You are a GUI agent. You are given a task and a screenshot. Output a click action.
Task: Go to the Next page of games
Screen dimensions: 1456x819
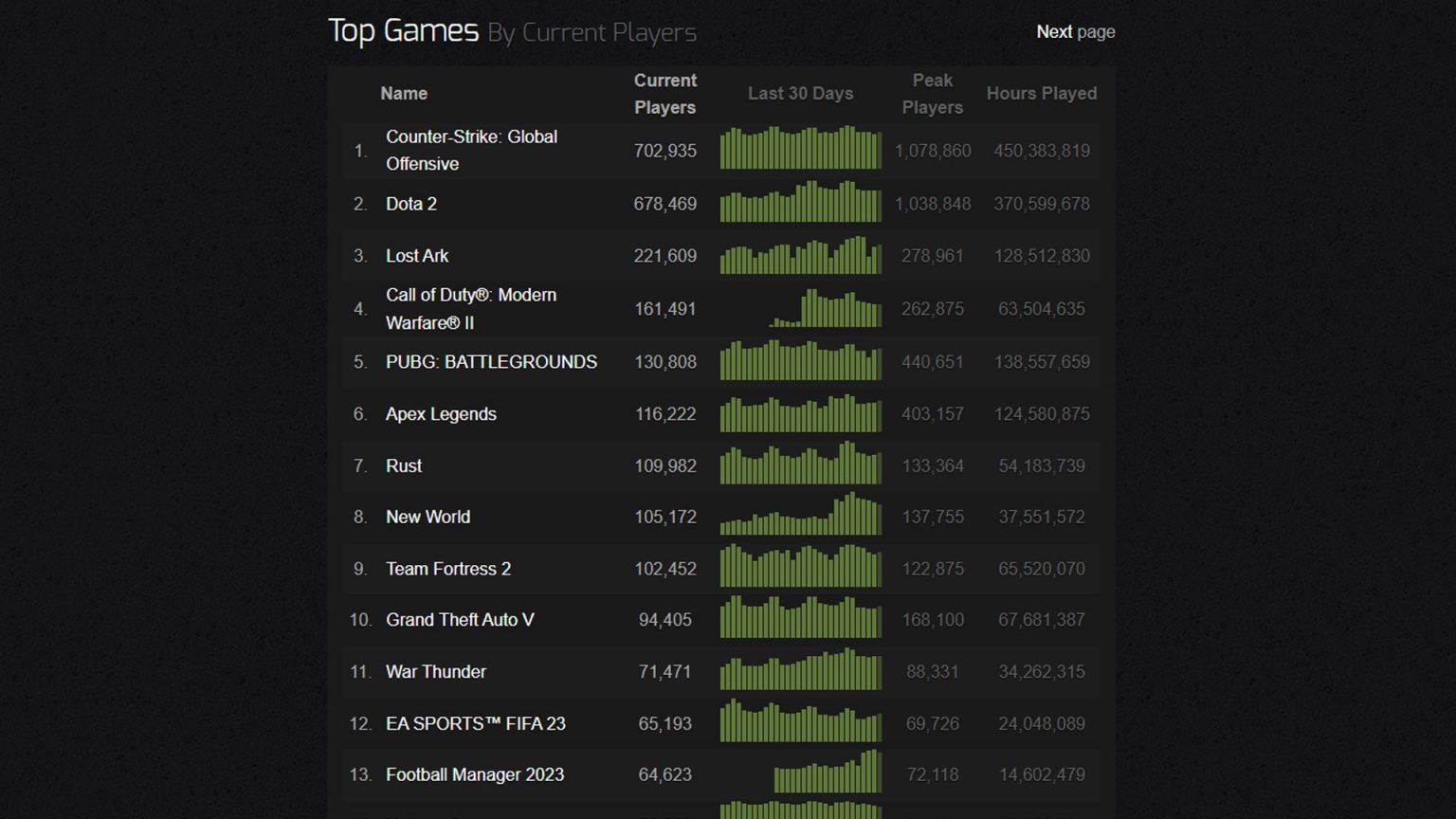tap(1076, 31)
